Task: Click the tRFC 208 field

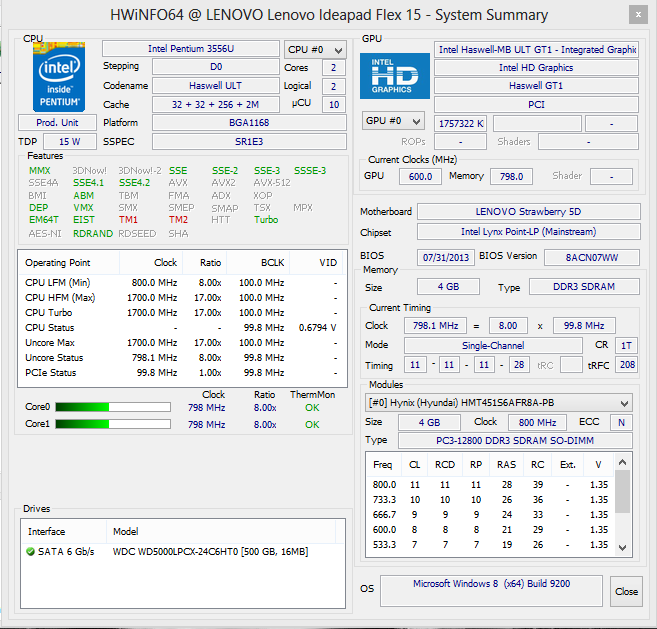Action: click(x=627, y=365)
